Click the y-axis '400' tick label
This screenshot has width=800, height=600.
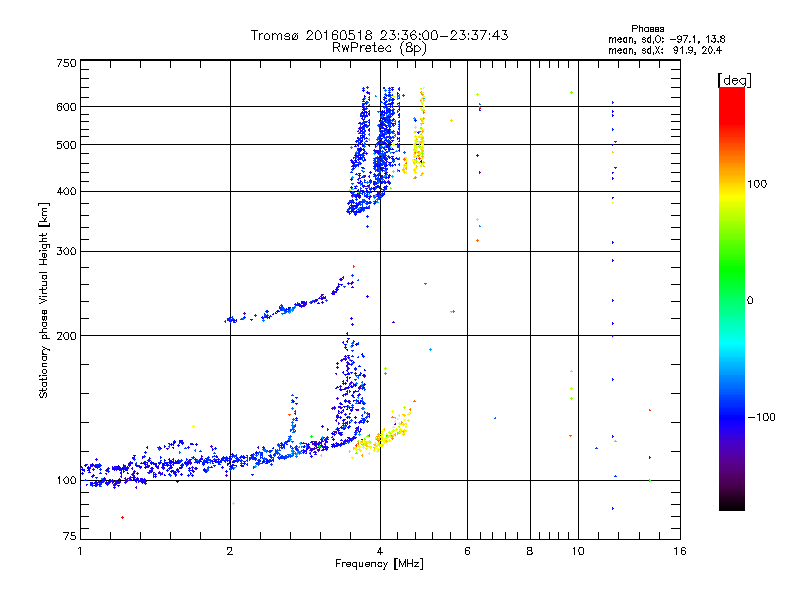67,191
